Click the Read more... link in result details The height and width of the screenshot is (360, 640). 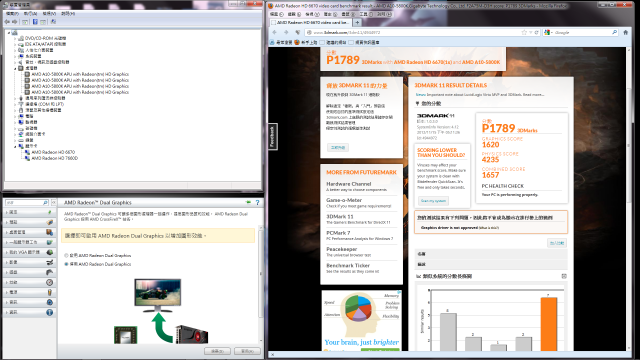click(533, 95)
